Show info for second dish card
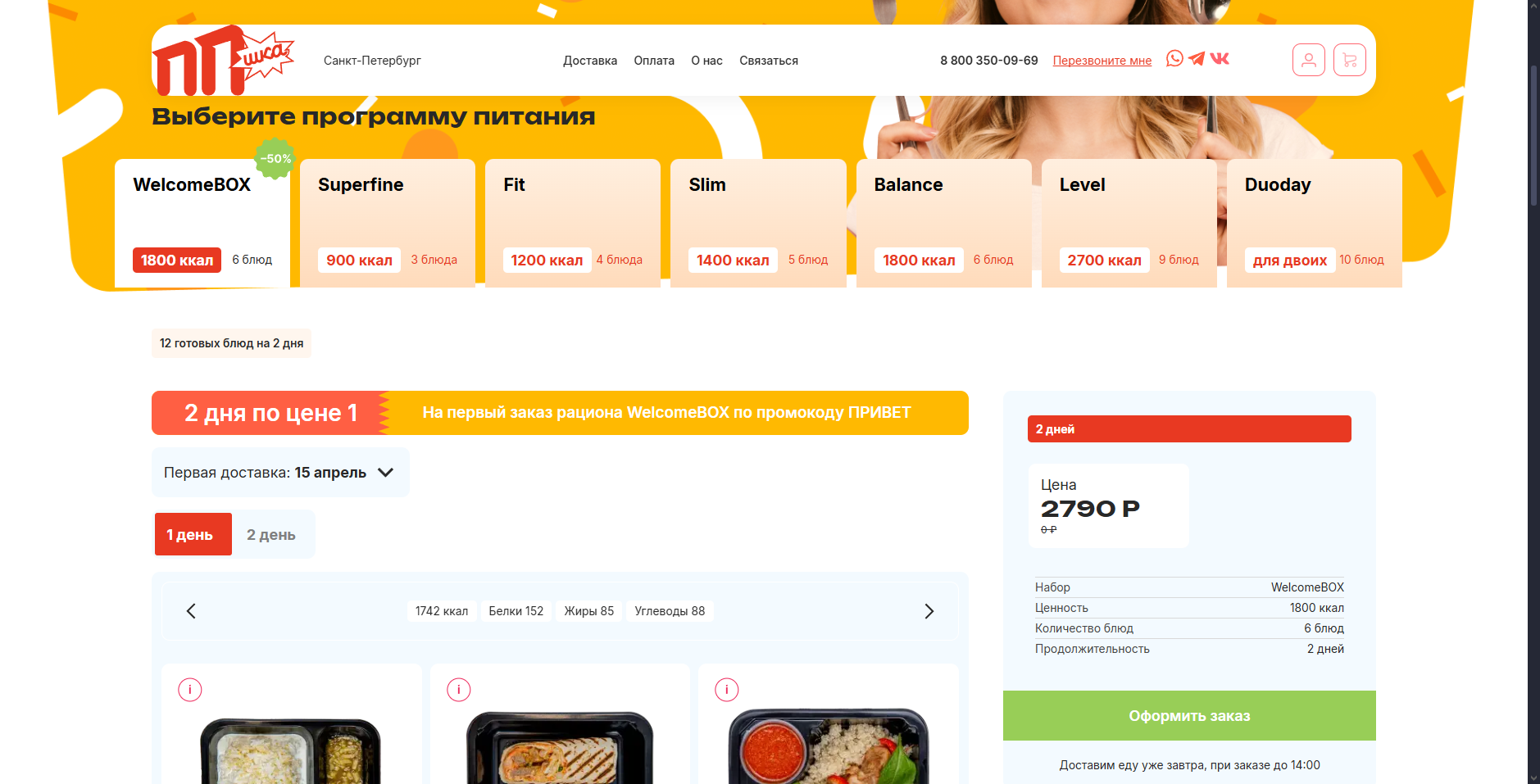 click(x=459, y=690)
